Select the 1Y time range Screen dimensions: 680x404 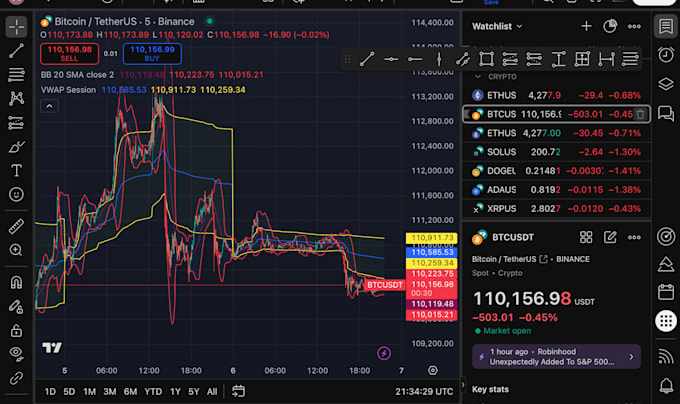pos(175,391)
